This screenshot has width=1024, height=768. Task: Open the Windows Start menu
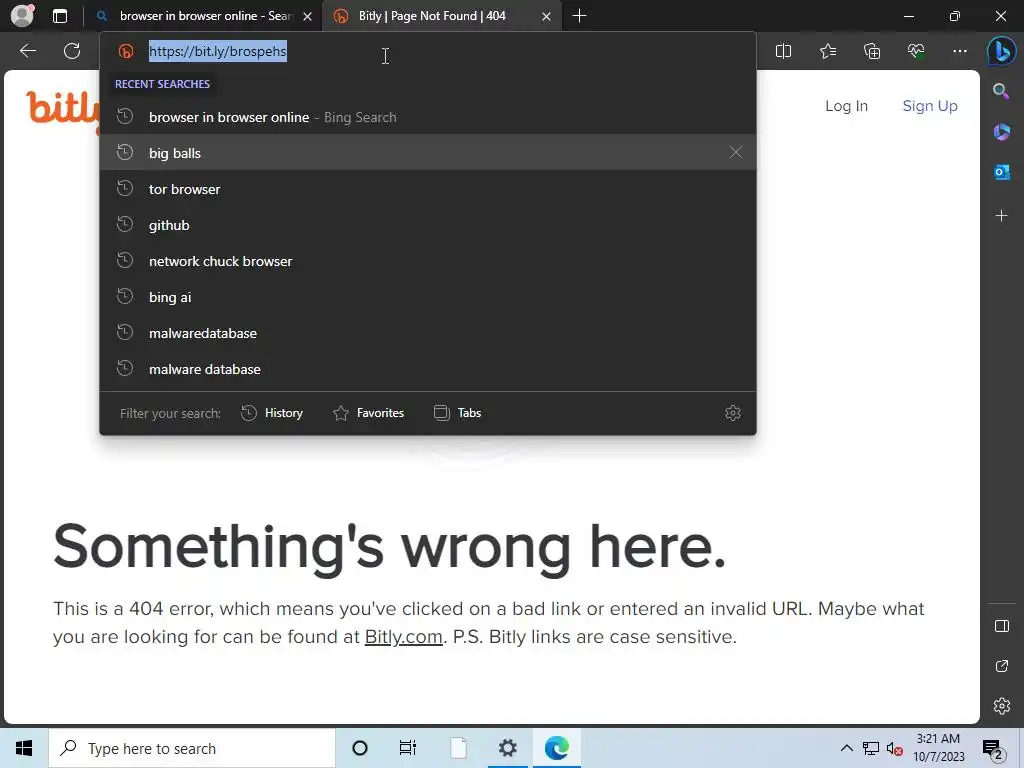point(24,748)
